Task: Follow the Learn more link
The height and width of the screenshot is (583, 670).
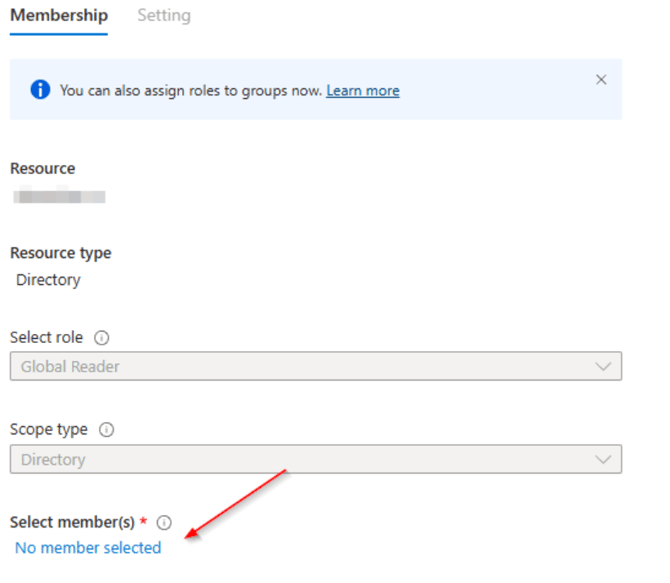Action: (x=362, y=91)
